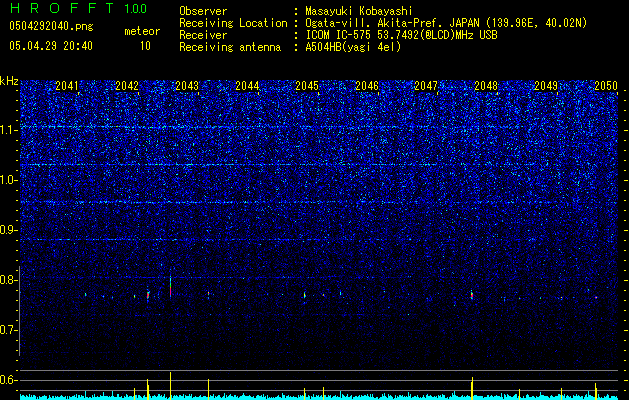Click the 2044 time marker
629x400 pixels.
(x=247, y=85)
